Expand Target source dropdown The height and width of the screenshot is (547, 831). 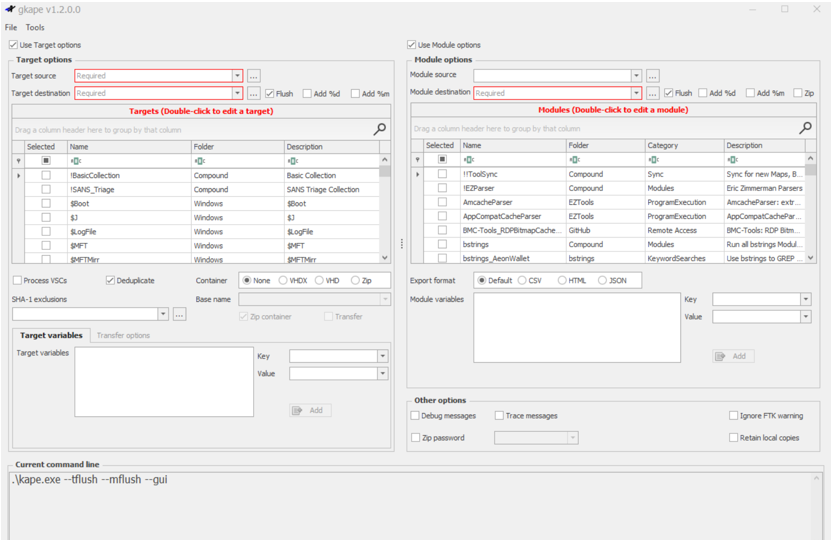coord(237,76)
